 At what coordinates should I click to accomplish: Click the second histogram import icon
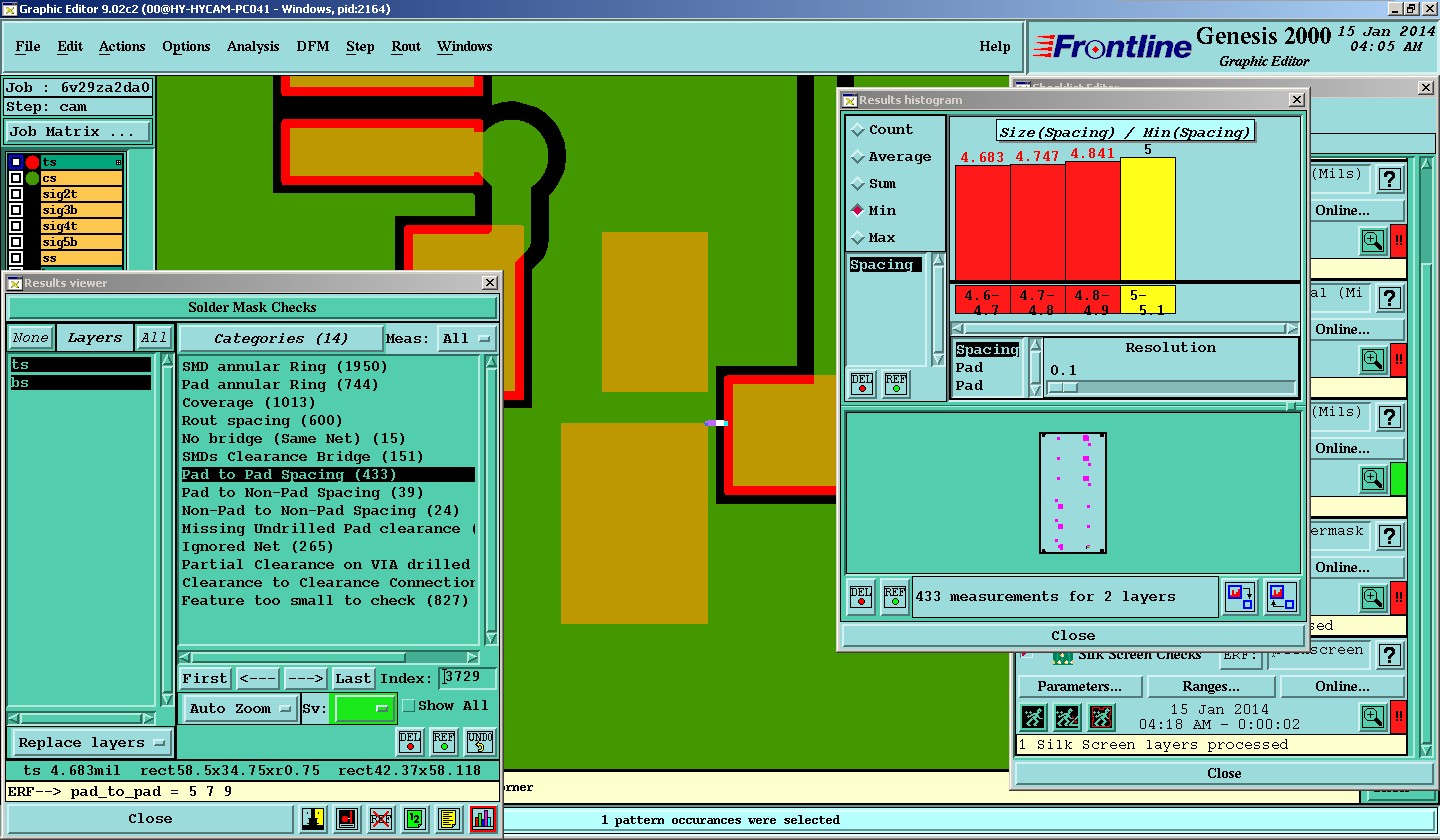(x=1281, y=597)
